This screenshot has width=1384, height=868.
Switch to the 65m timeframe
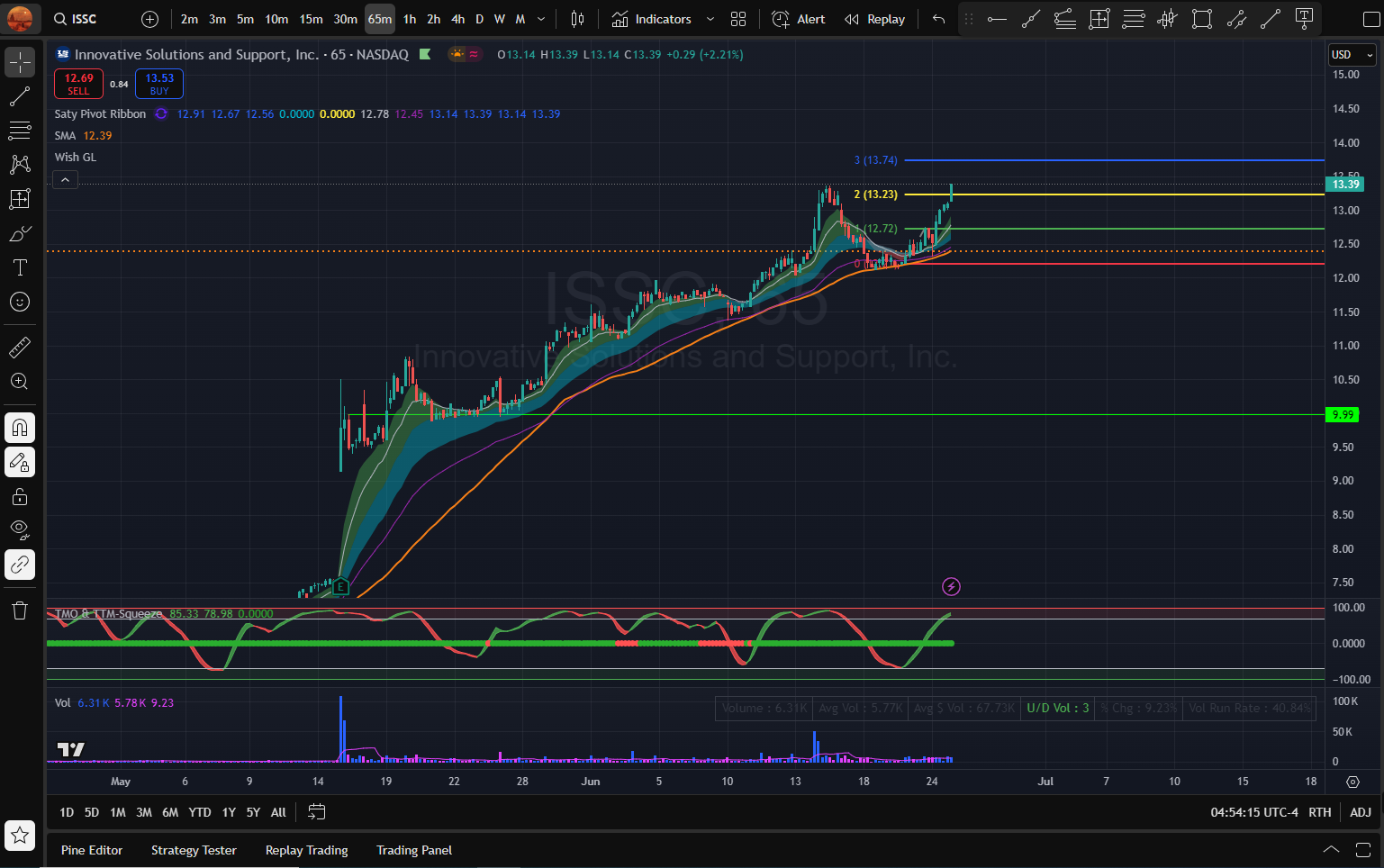(379, 19)
